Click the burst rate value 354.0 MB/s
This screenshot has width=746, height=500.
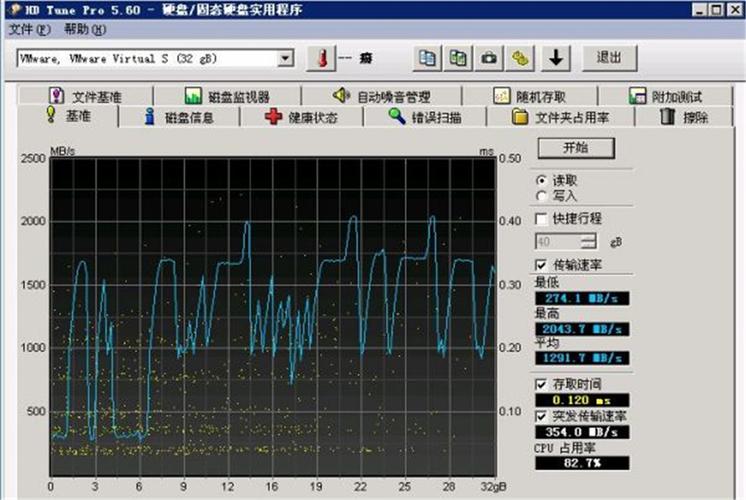coord(582,432)
